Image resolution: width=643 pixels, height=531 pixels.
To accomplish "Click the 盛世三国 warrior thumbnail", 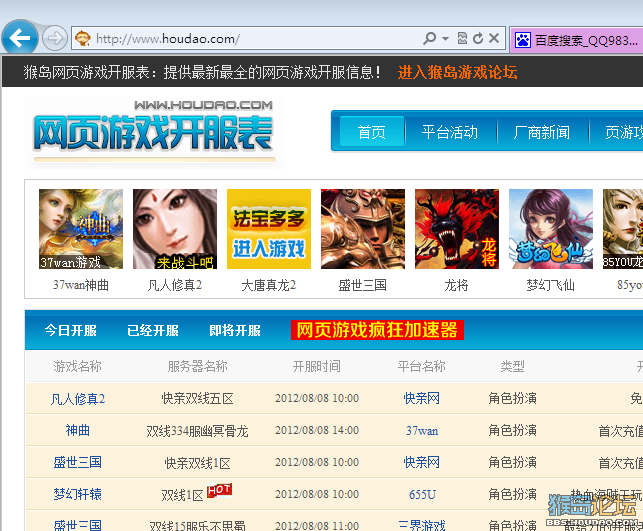I will coord(363,229).
